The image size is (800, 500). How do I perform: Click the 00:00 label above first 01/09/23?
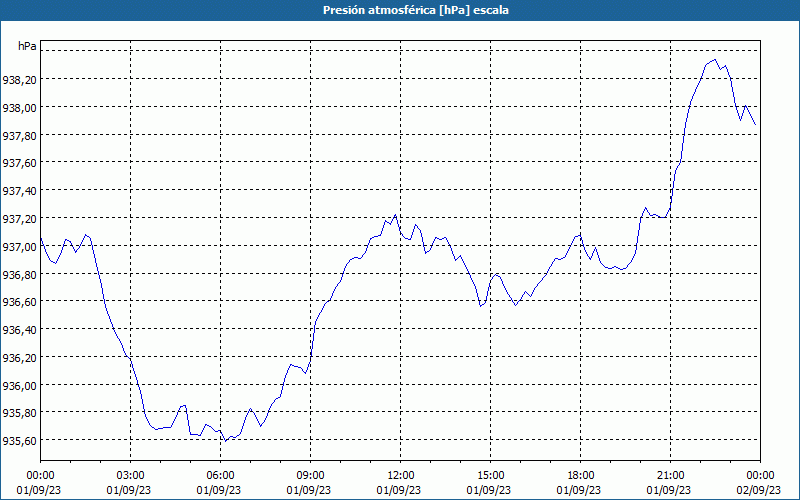(x=40, y=476)
